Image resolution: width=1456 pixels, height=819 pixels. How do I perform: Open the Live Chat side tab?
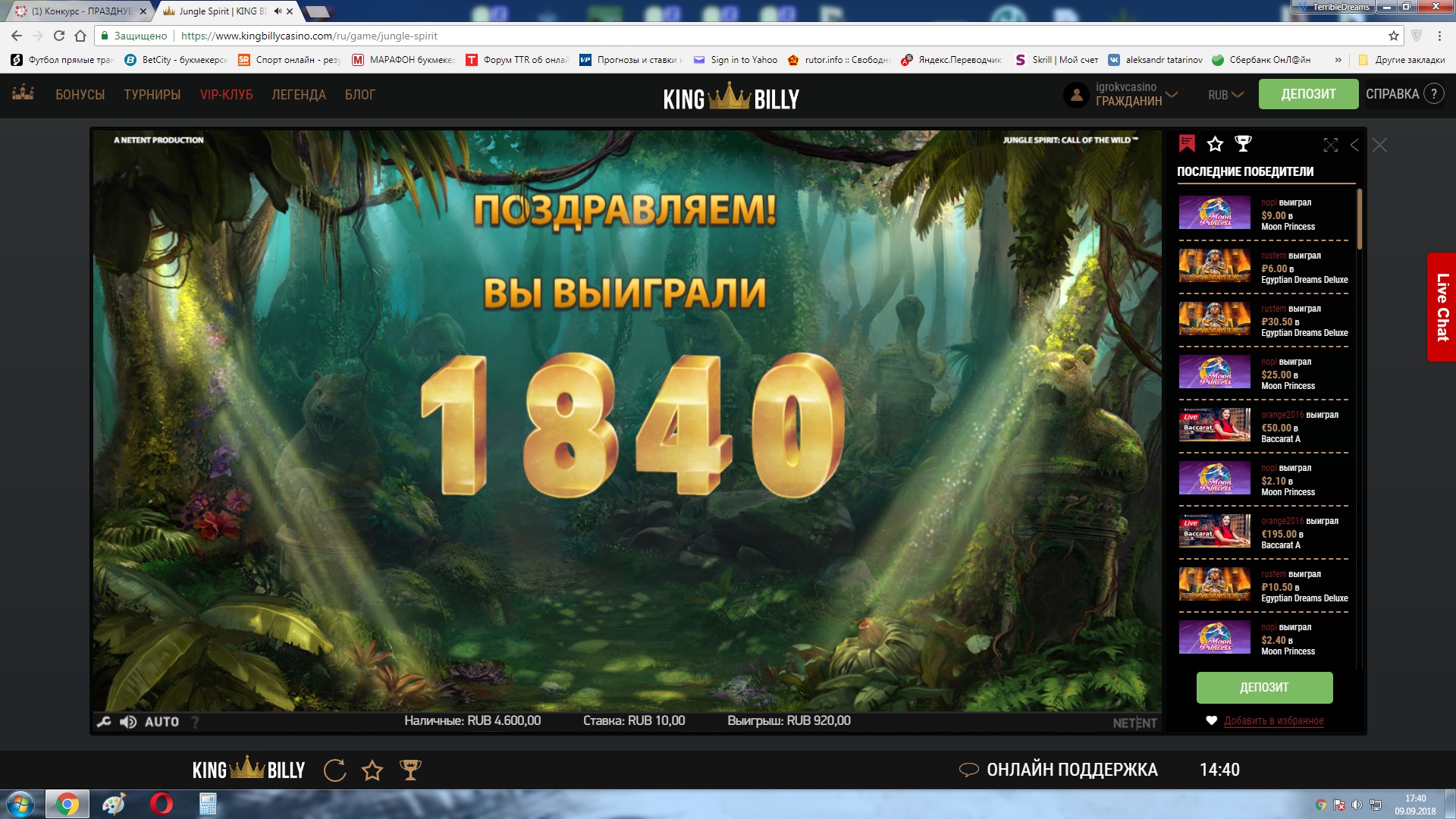click(x=1442, y=306)
